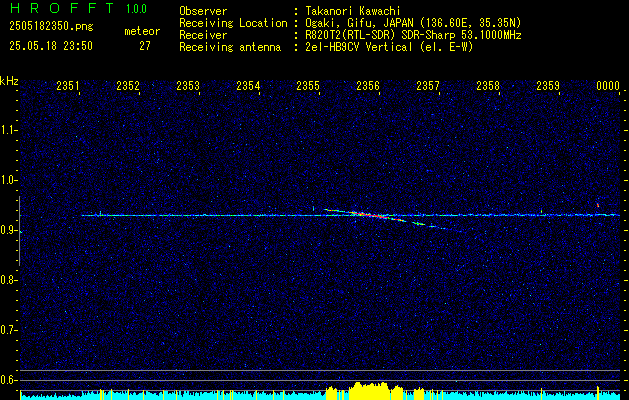The image size is (629, 400).
Task: Click the large yellow power peak at bottom
Action: (x=369, y=391)
